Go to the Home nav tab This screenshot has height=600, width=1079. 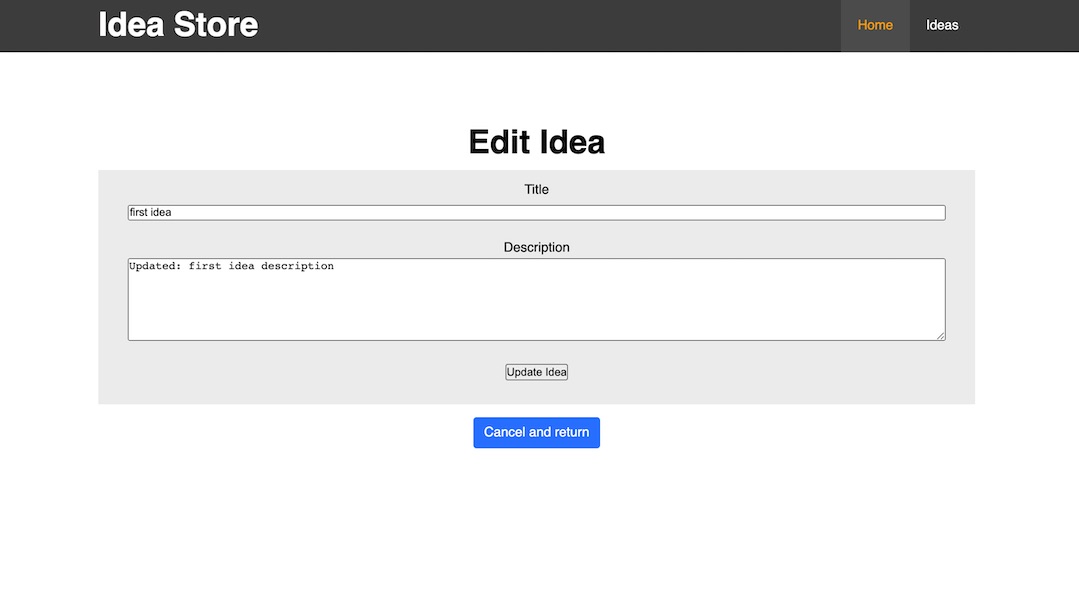pos(874,25)
